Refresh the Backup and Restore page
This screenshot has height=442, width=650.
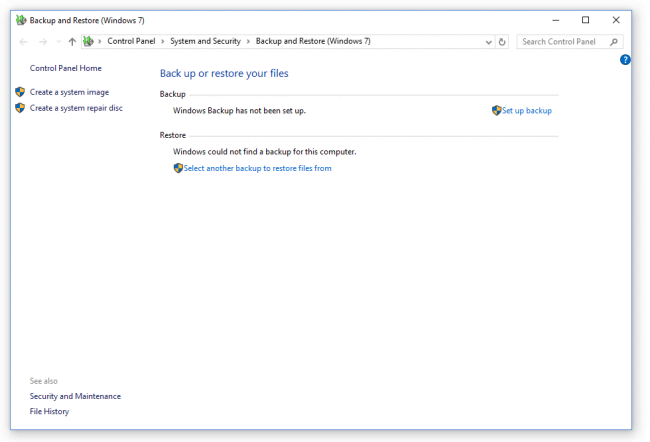click(x=502, y=42)
